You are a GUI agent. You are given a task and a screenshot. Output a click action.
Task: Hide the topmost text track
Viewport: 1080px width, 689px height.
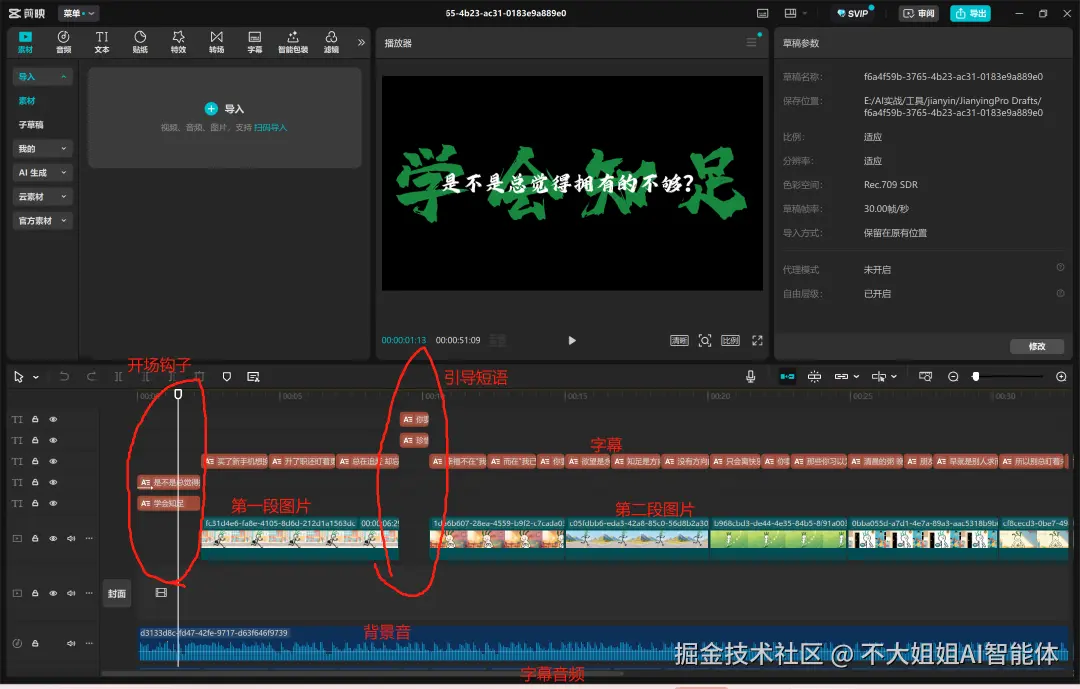53,419
